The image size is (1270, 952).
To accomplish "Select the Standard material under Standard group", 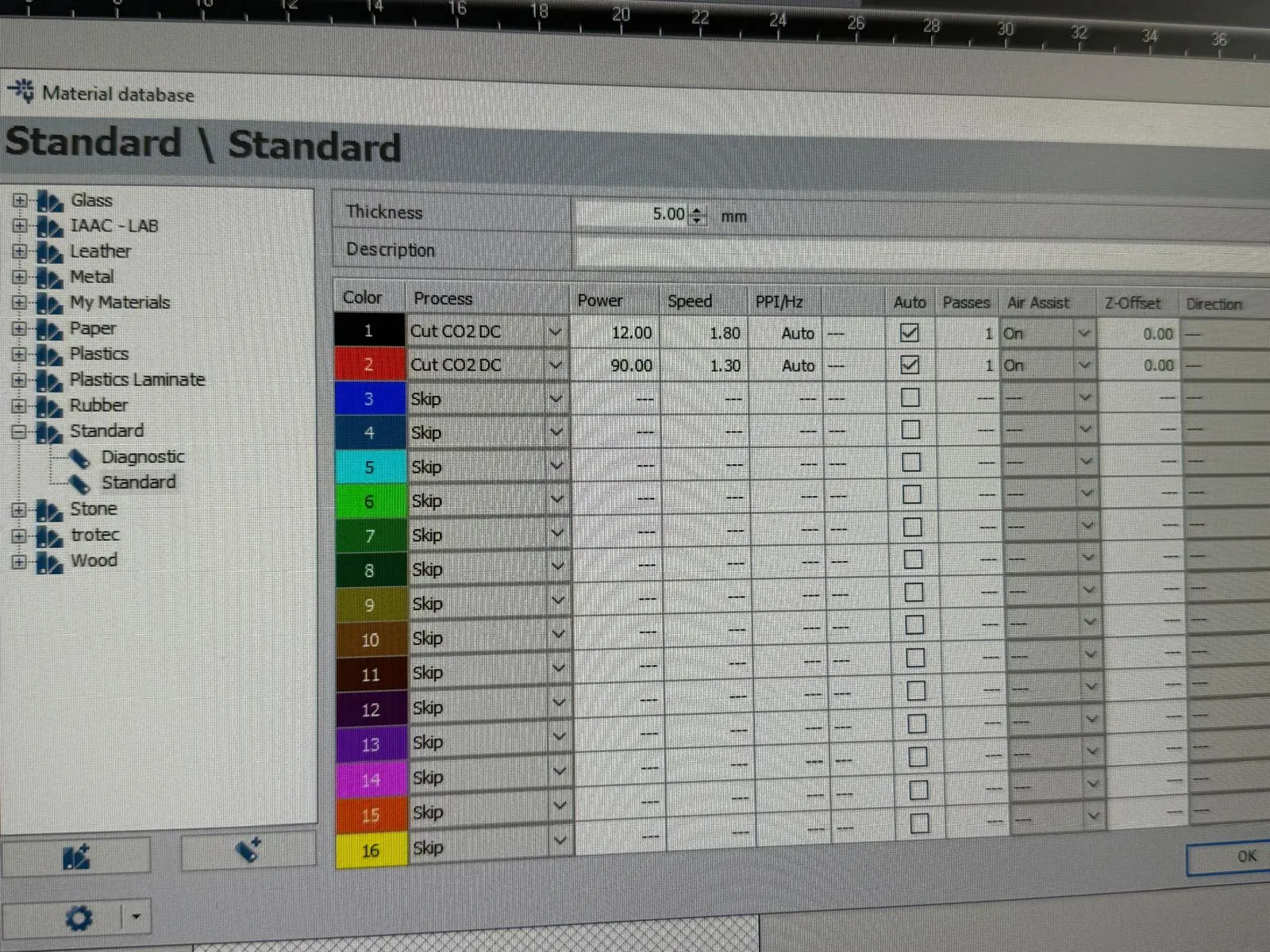I will 139,482.
